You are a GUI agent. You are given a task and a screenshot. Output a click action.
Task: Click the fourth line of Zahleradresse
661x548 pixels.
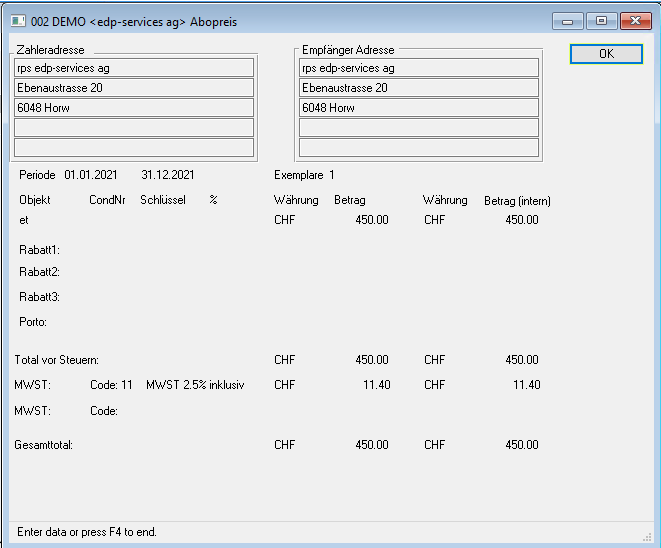point(134,128)
